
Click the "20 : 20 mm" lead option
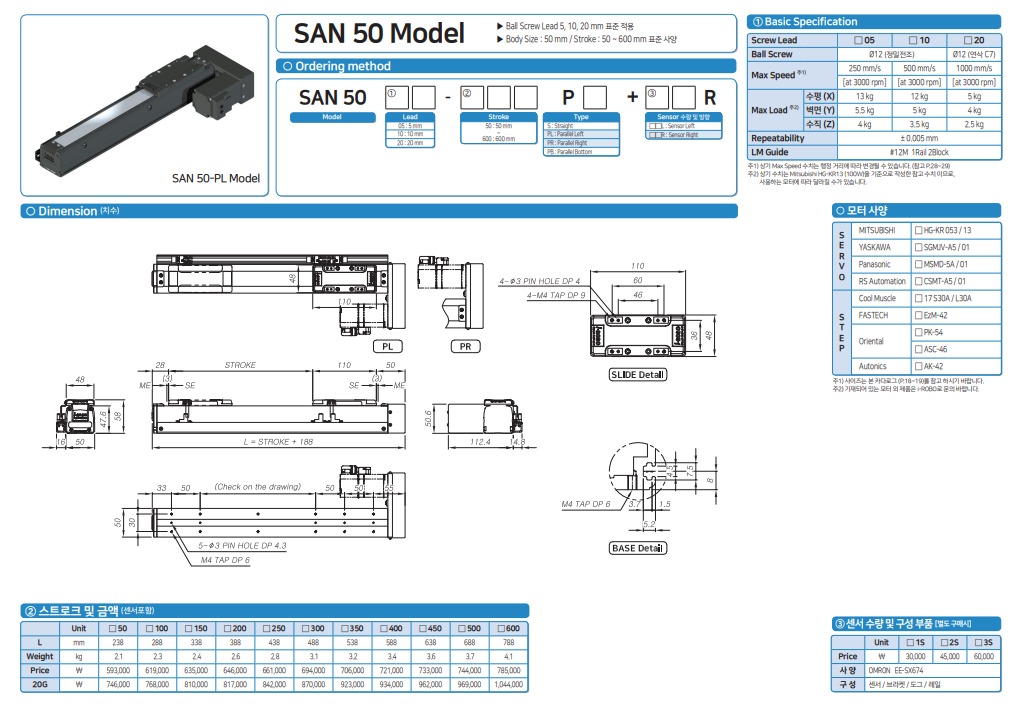410,143
